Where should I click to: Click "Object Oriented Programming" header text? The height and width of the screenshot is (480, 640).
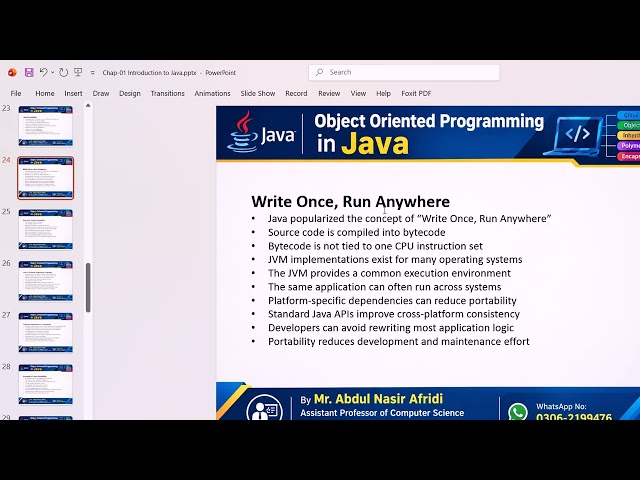pyautogui.click(x=429, y=122)
